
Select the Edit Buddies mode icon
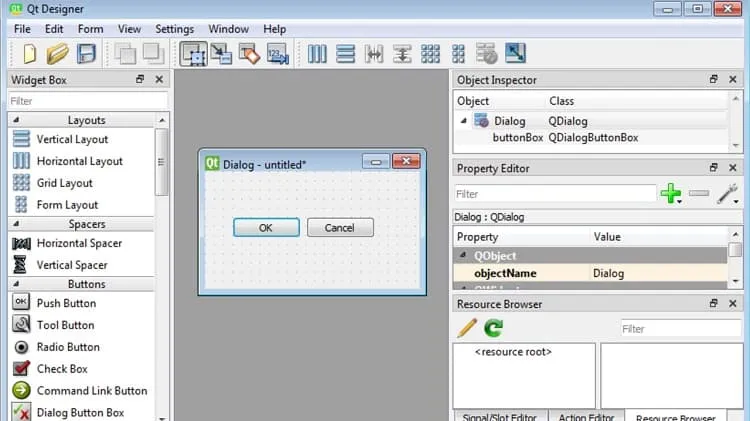tap(249, 54)
